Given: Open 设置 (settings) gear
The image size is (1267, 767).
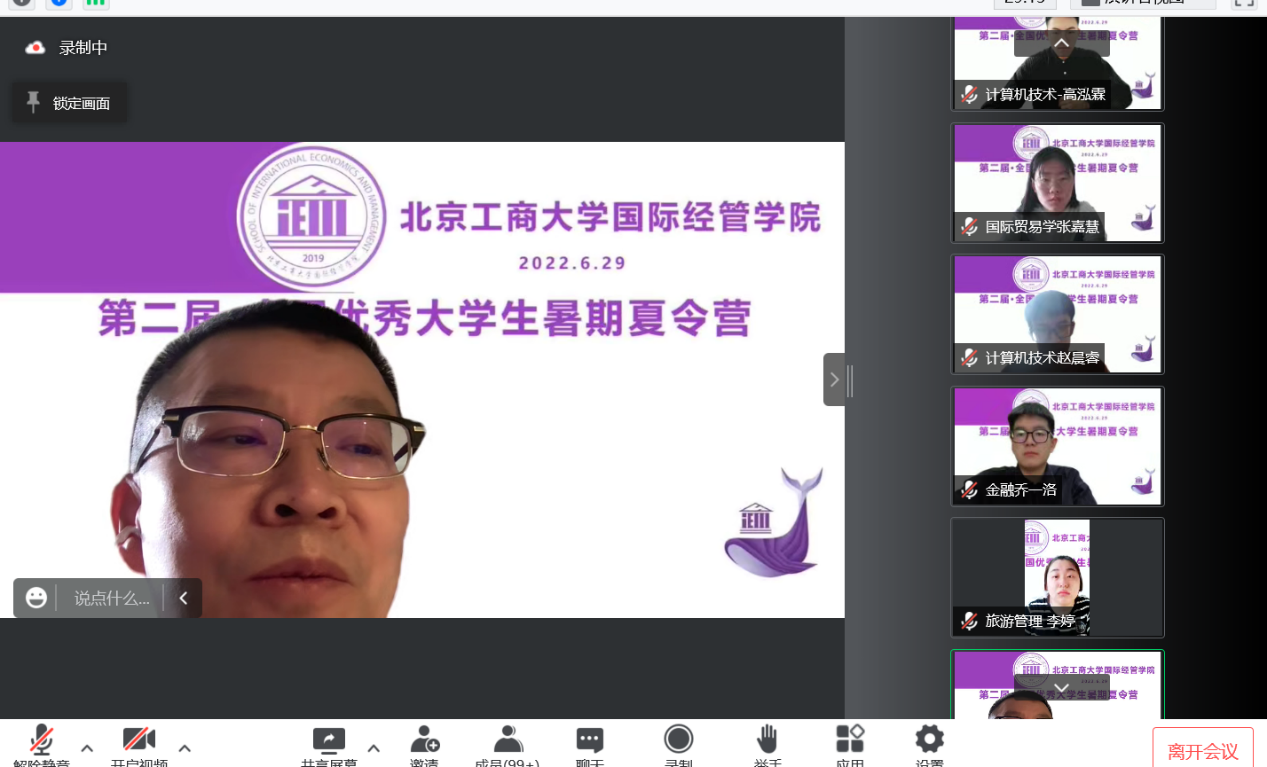Looking at the screenshot, I should coord(929,741).
